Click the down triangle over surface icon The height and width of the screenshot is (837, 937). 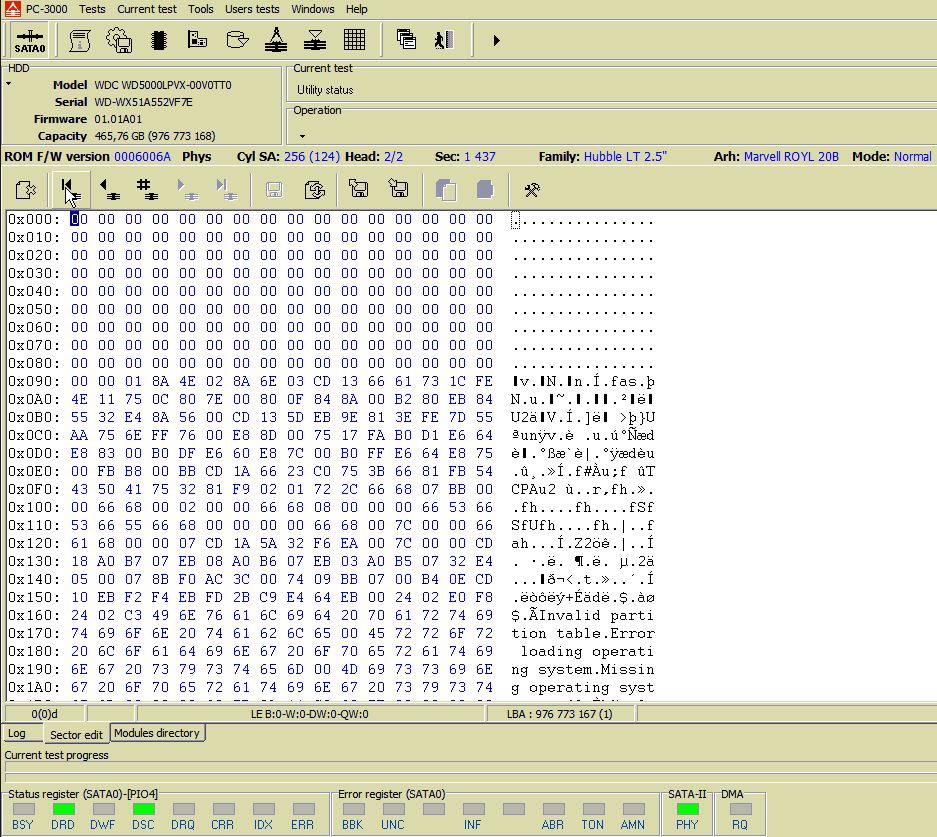point(315,40)
